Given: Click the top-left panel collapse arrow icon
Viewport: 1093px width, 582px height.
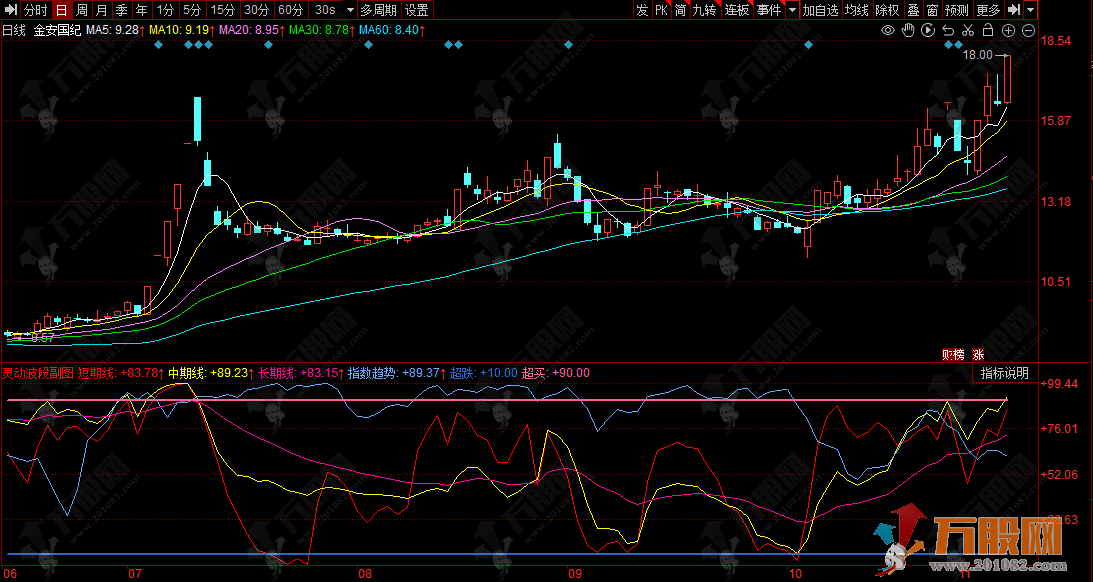Looking at the screenshot, I should [10, 10].
